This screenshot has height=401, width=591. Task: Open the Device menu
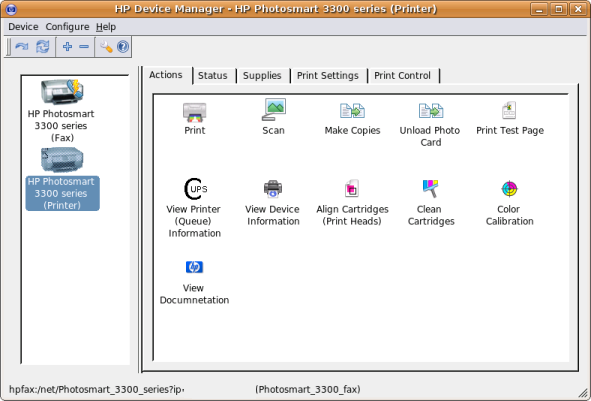[23, 27]
